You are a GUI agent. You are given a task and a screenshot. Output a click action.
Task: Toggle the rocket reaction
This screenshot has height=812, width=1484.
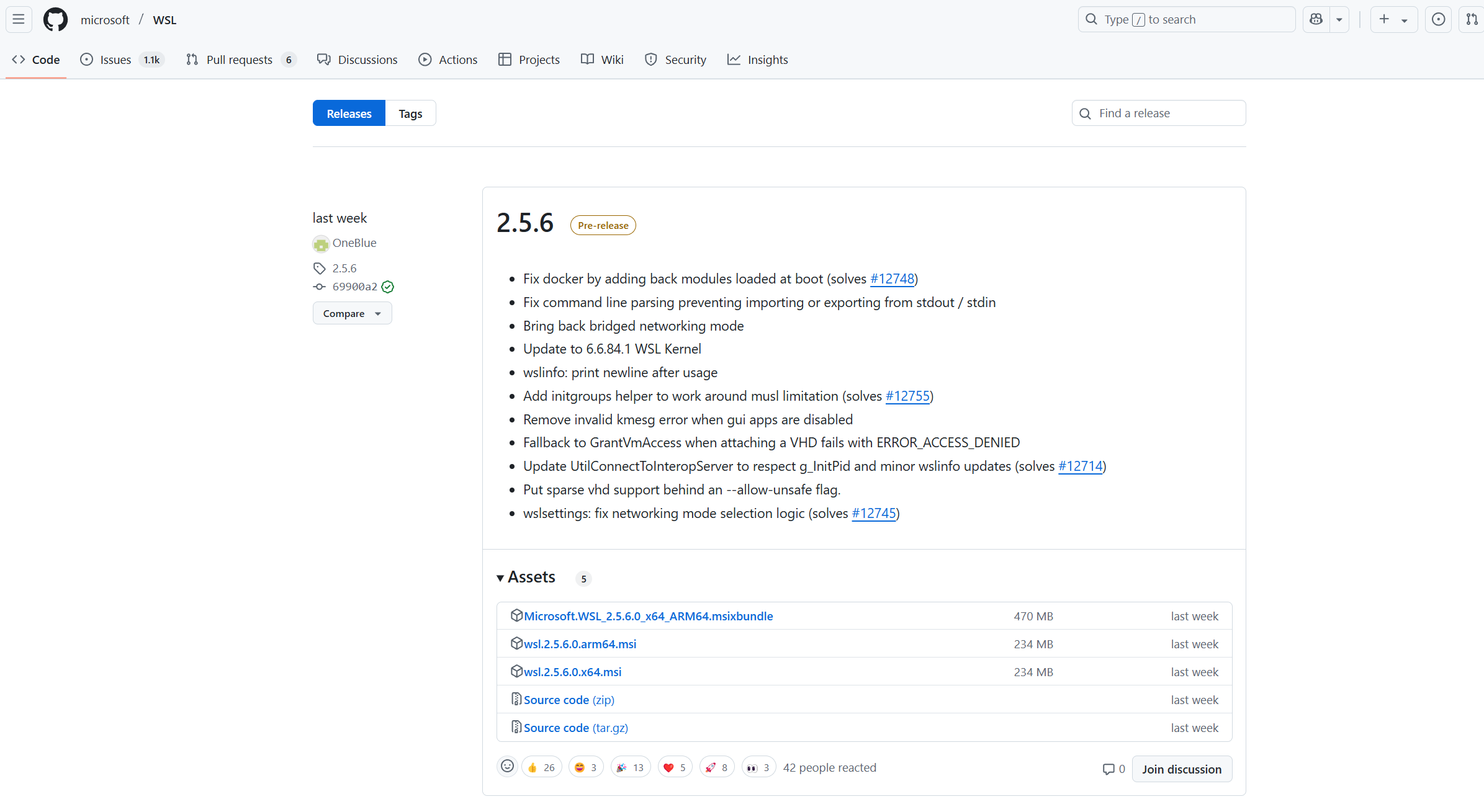716,767
